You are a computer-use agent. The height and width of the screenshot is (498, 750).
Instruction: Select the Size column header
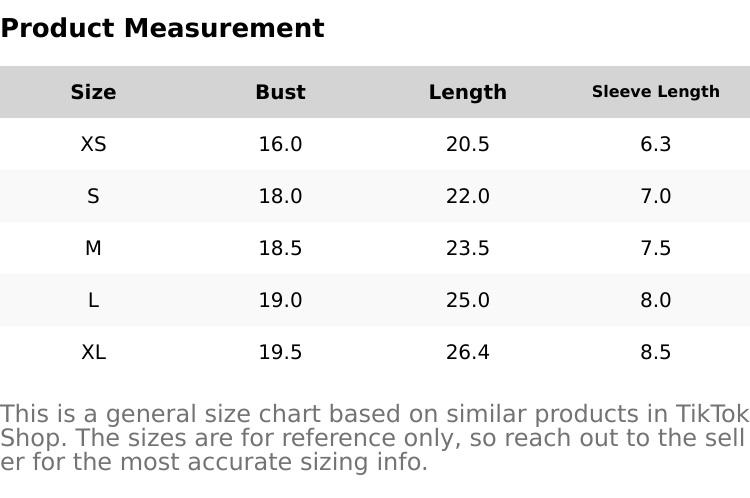click(93, 92)
